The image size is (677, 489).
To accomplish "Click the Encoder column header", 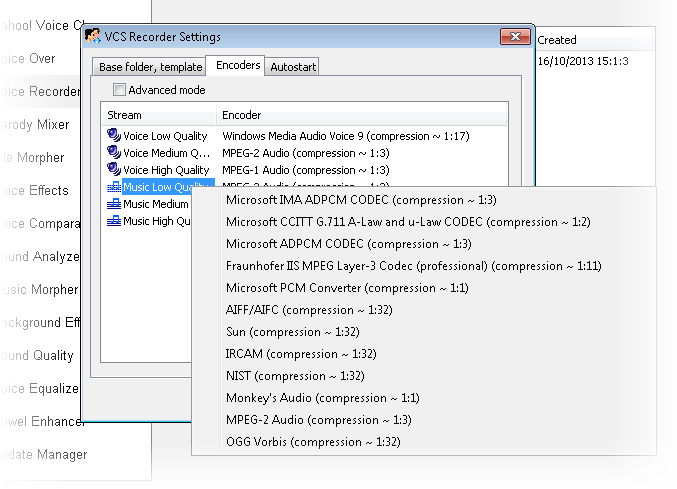I will pos(362,115).
